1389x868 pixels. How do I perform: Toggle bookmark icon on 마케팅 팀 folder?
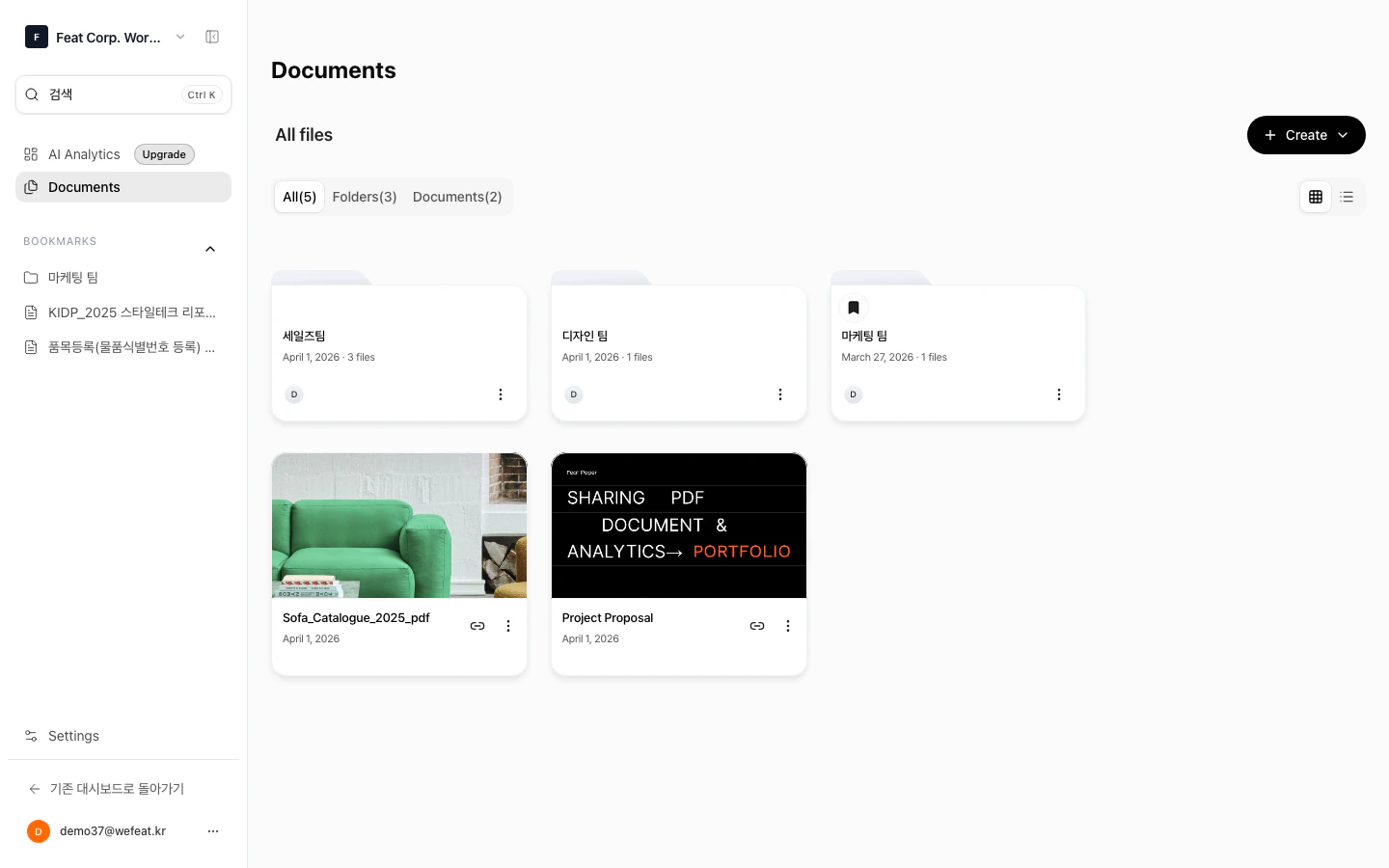(x=854, y=308)
